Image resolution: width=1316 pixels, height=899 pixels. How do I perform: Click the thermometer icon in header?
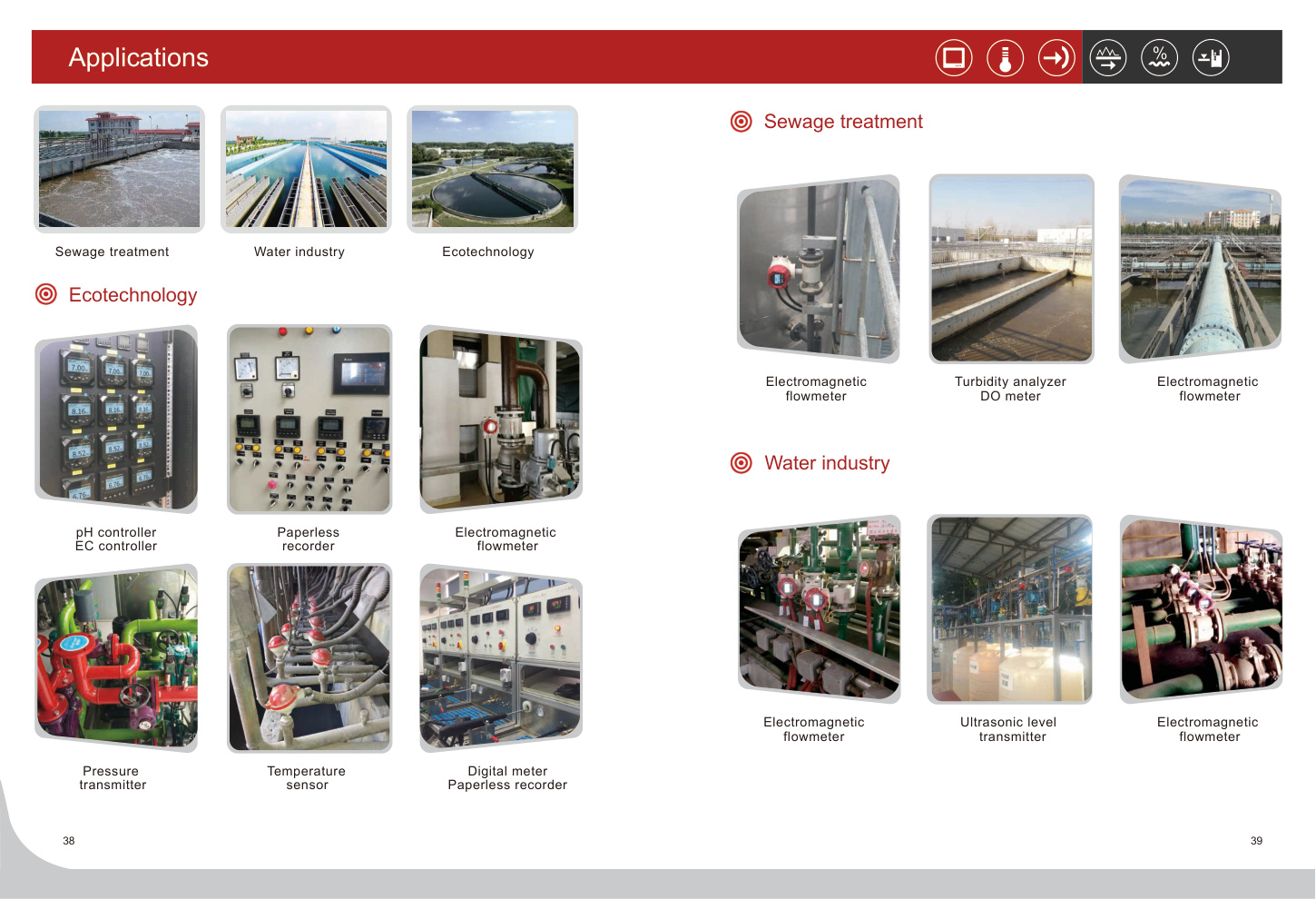(1006, 58)
